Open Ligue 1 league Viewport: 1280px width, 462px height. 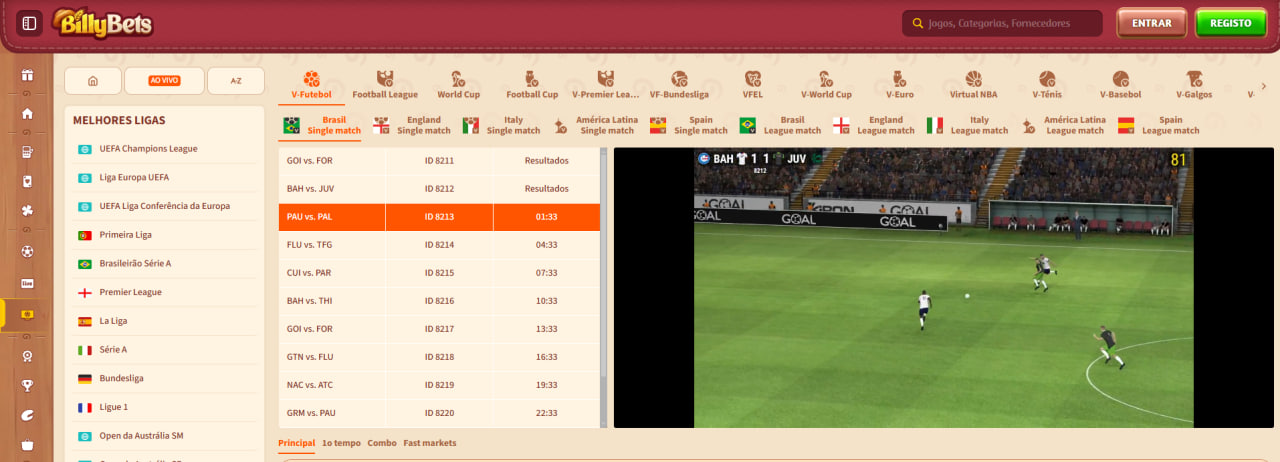[x=165, y=407]
